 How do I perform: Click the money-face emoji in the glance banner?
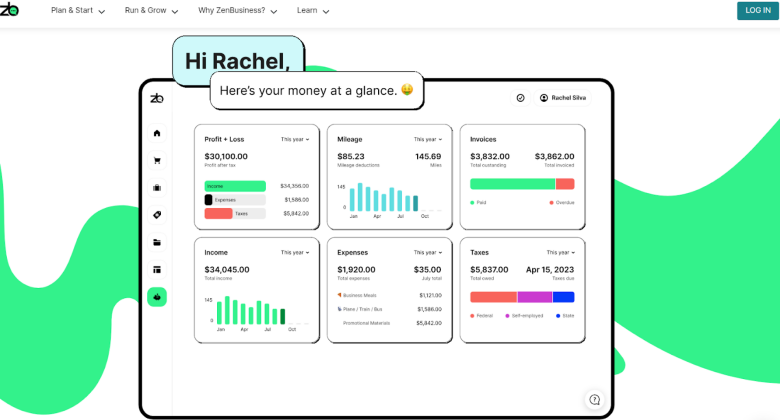tap(407, 90)
